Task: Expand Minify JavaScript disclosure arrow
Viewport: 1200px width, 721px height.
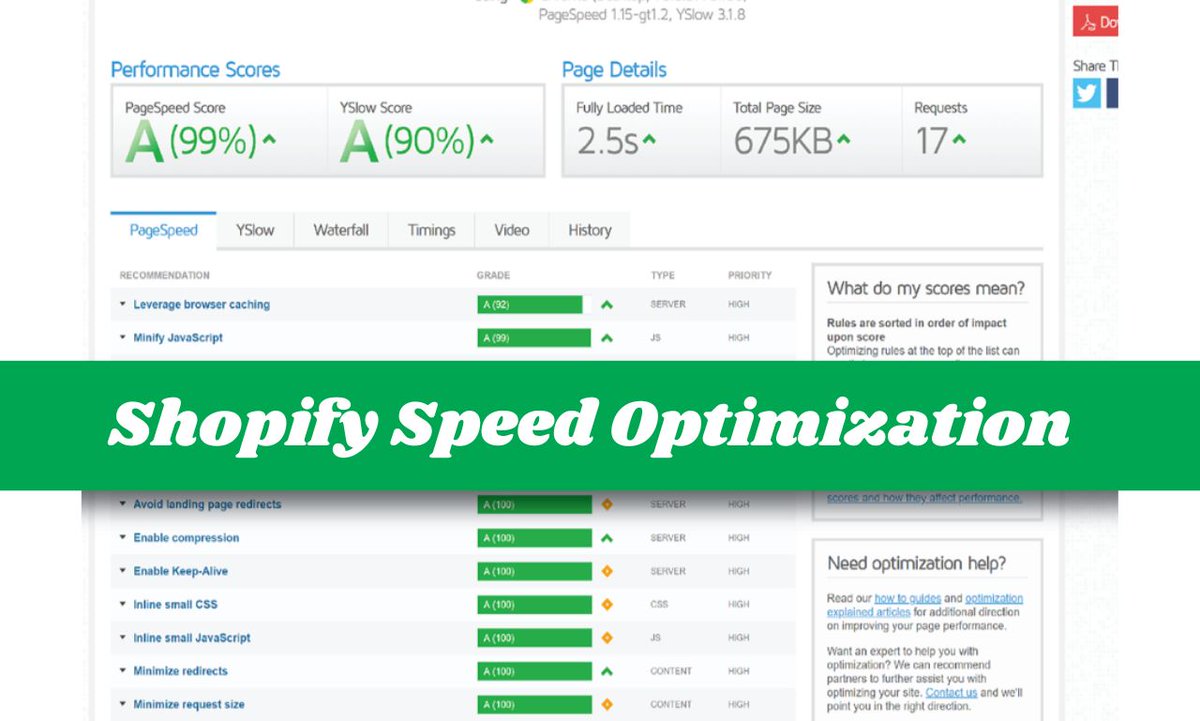Action: [122, 338]
